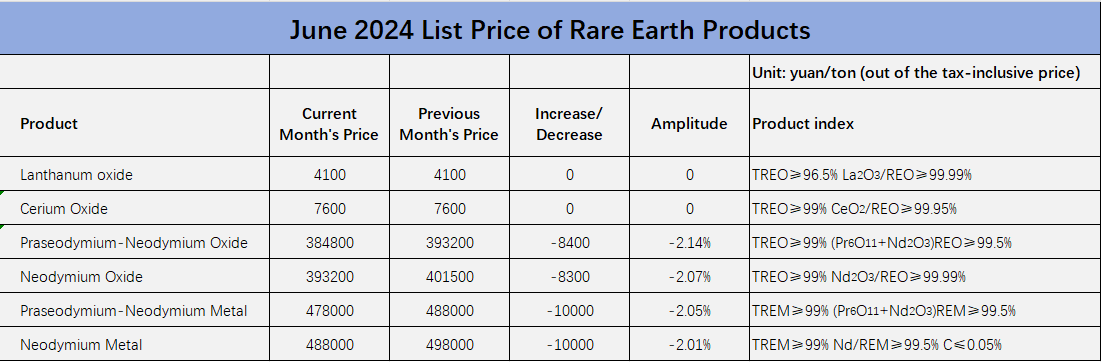This screenshot has height=362, width=1101.
Task: Click the Praseodymium-Neodymium Oxide cell
Action: 135,243
